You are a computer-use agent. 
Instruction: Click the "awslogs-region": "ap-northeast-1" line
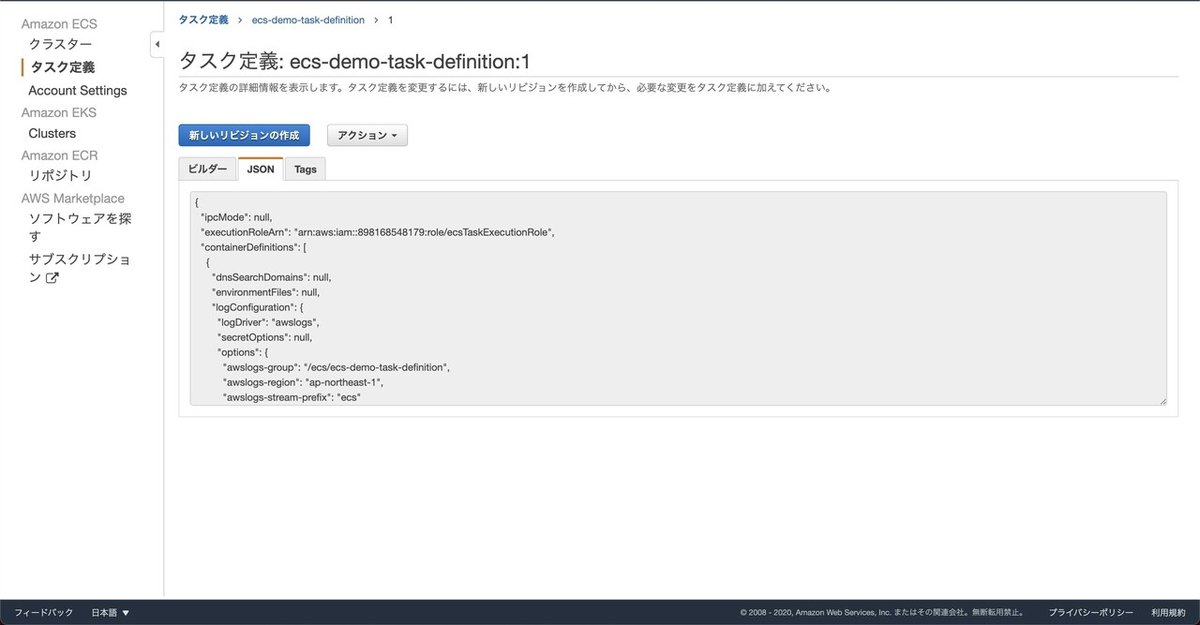303,382
